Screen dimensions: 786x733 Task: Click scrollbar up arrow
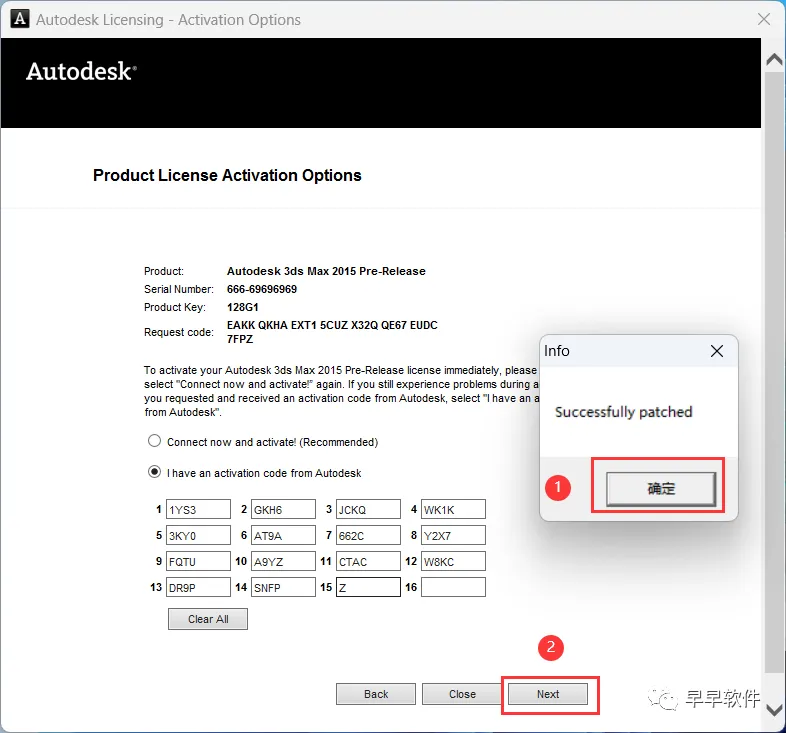(774, 60)
